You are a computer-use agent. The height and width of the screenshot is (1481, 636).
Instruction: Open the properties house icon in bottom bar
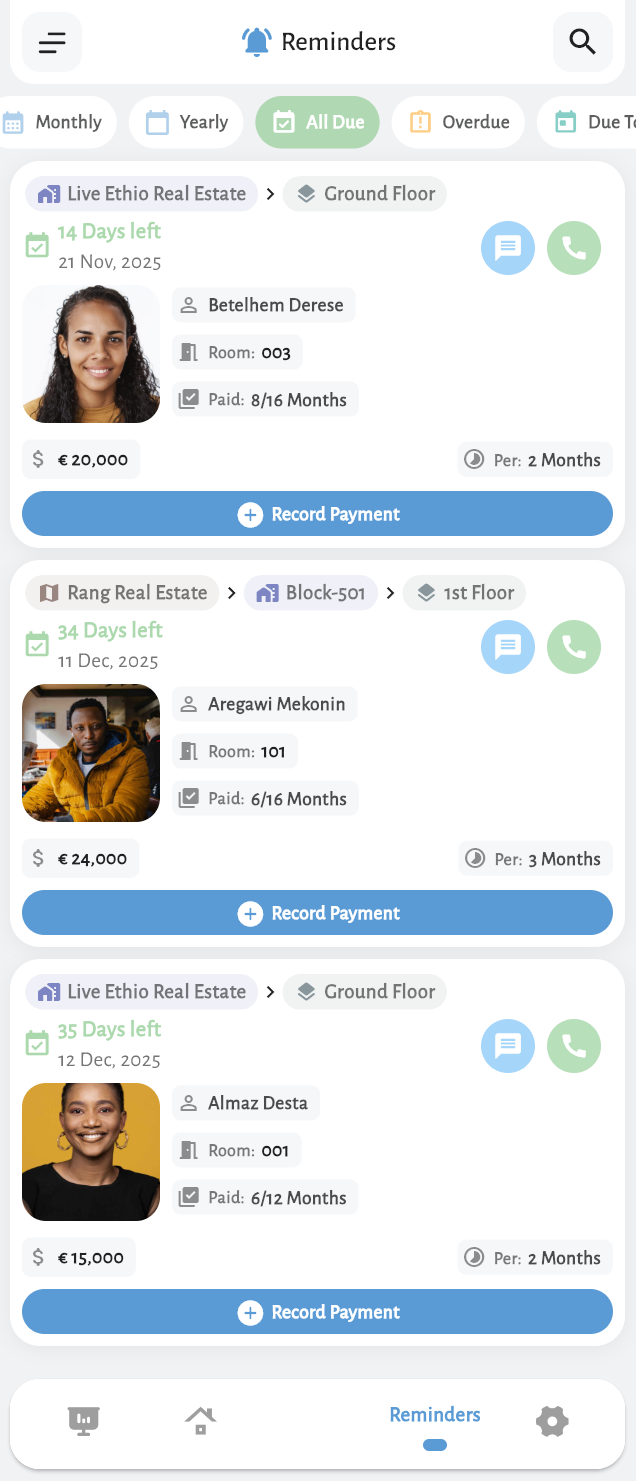200,1419
